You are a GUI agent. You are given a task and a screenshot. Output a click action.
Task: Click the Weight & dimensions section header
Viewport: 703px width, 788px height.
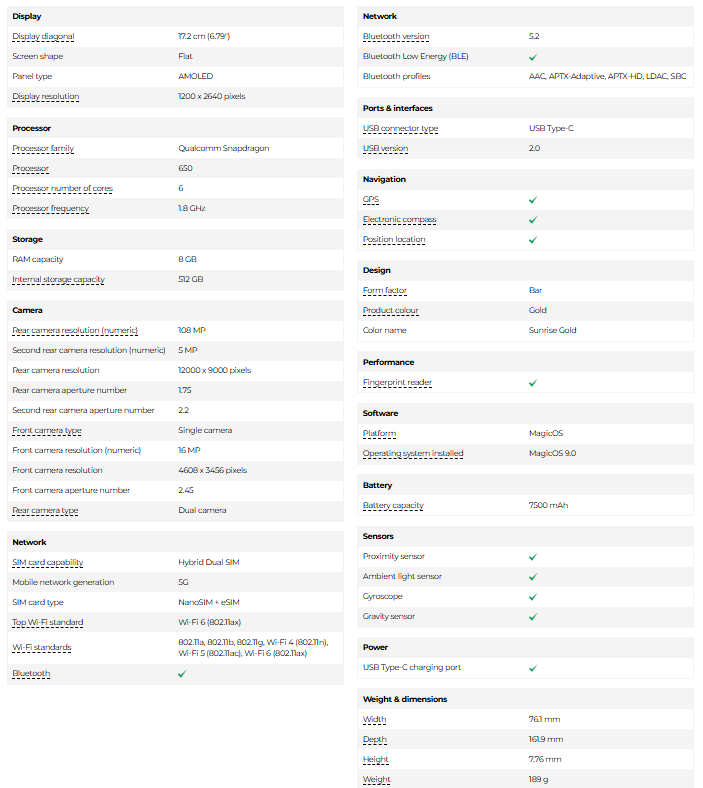point(405,700)
